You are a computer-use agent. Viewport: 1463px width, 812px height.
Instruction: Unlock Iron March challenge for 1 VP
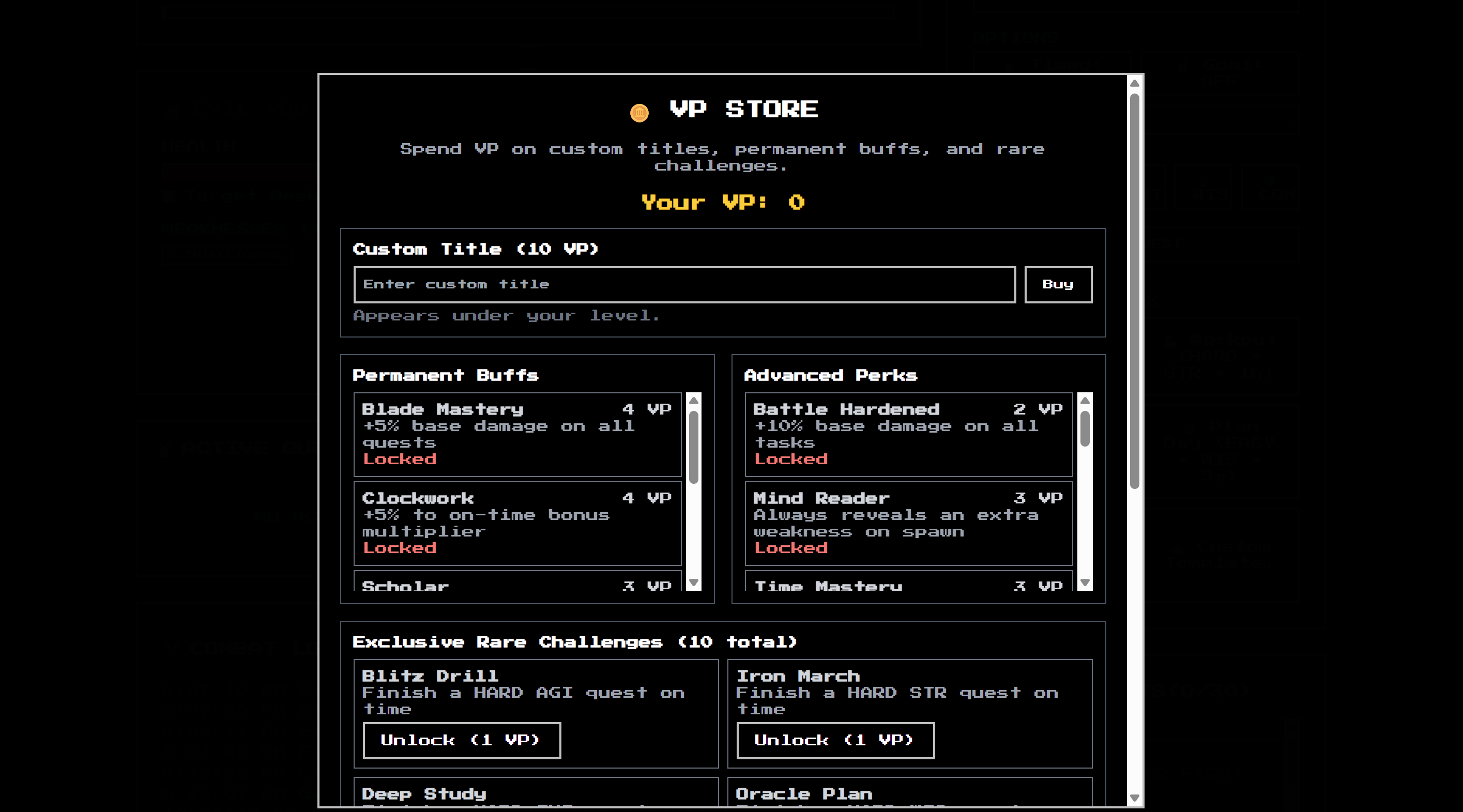point(835,740)
